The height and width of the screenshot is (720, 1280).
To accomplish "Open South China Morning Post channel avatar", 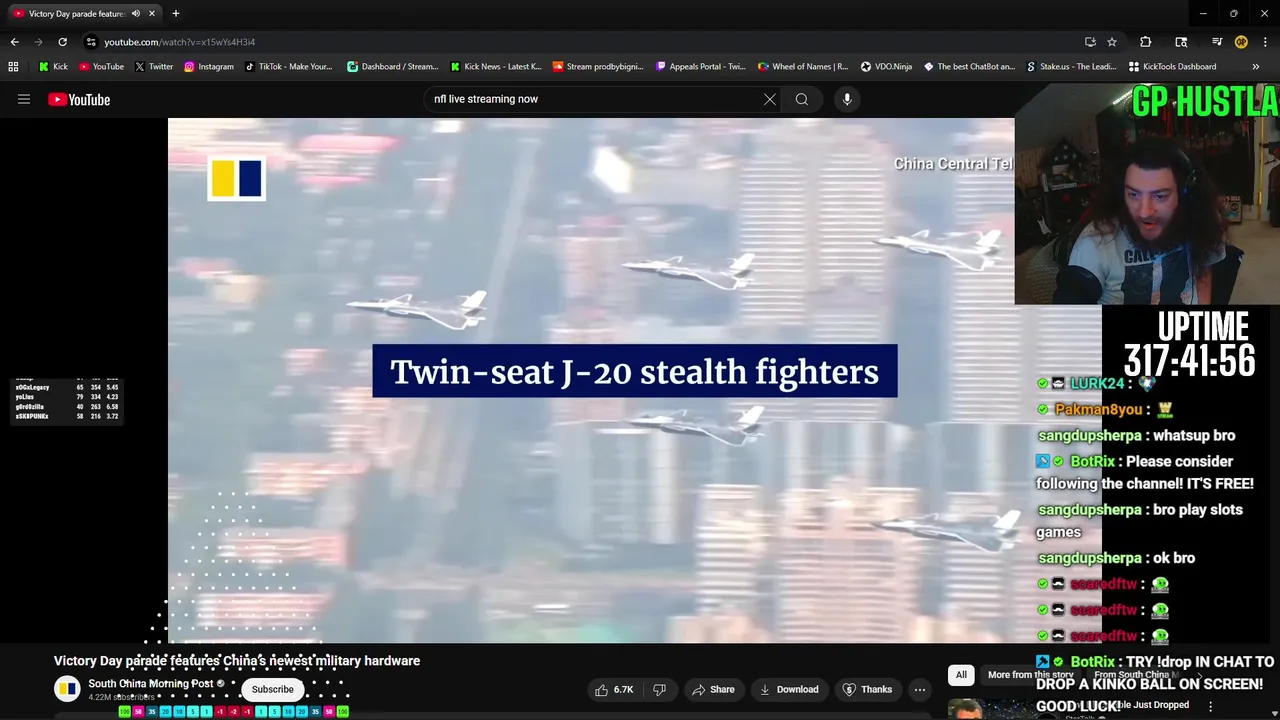I will click(x=67, y=689).
